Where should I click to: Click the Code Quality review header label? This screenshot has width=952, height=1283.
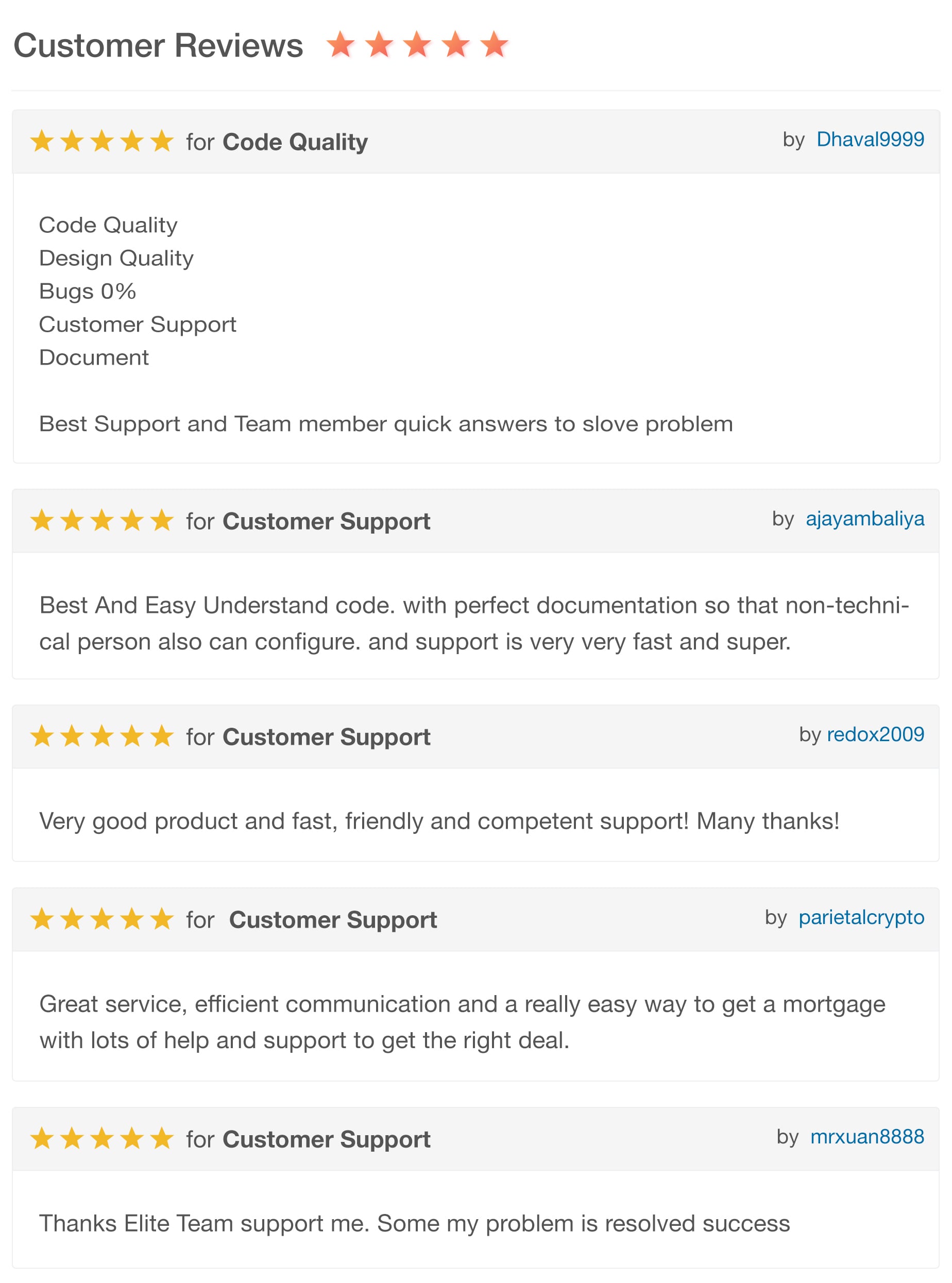(x=295, y=142)
